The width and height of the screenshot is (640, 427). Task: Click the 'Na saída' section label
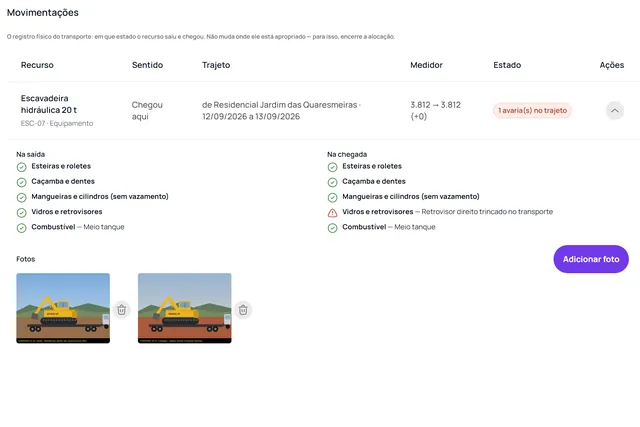click(x=31, y=154)
